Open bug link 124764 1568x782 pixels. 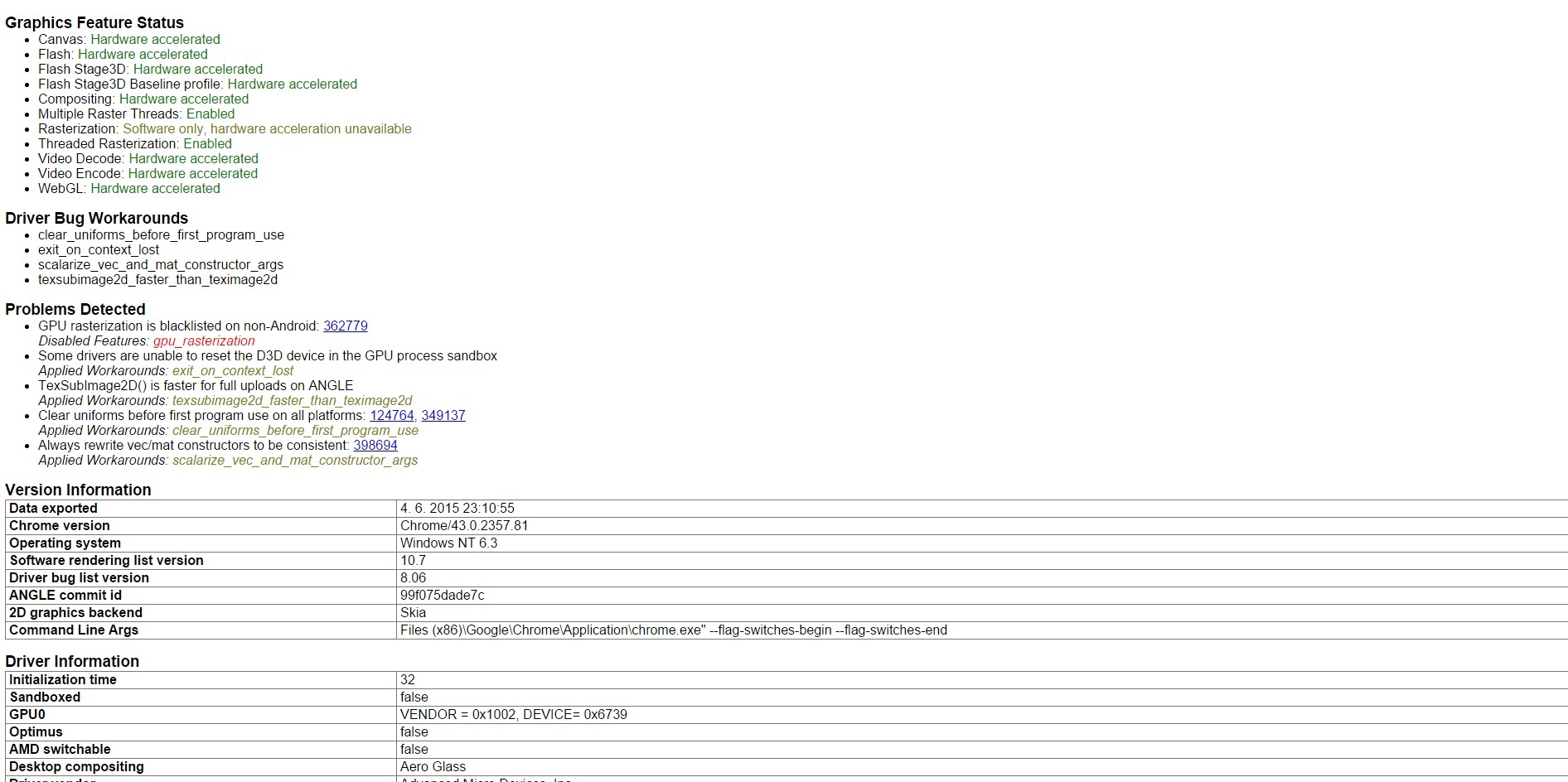tap(392, 416)
